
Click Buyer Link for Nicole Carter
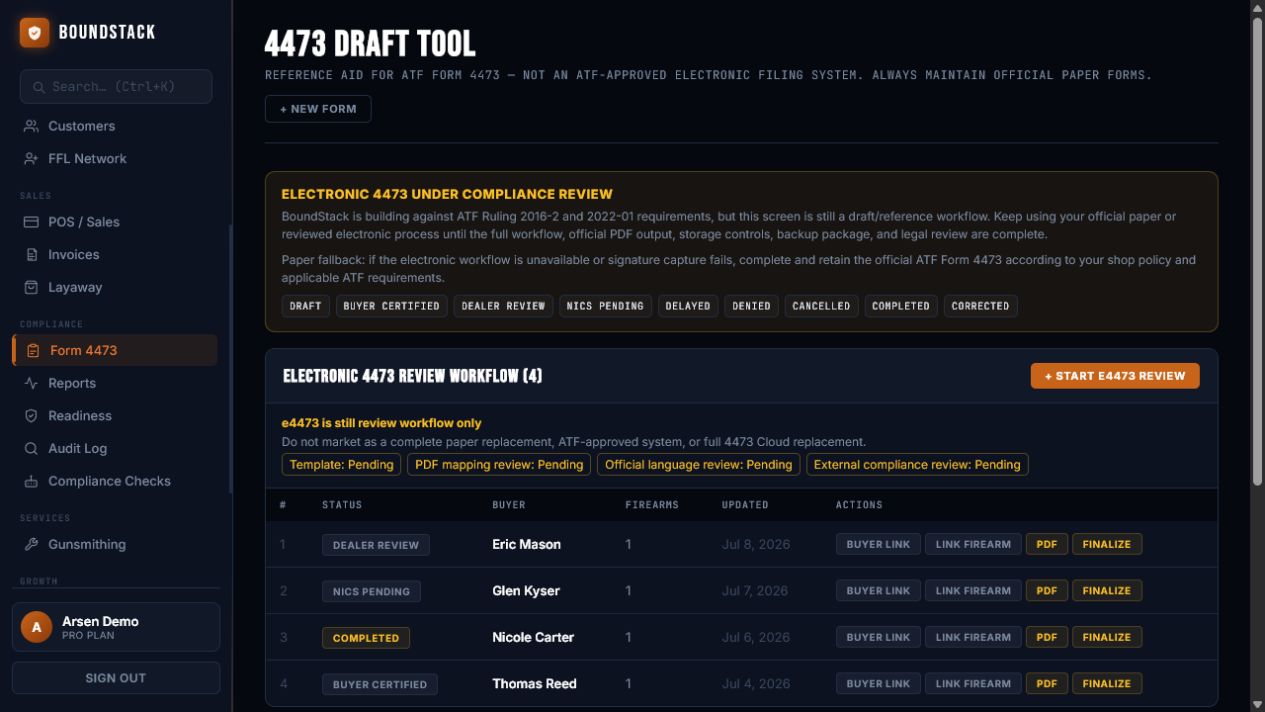(x=878, y=637)
